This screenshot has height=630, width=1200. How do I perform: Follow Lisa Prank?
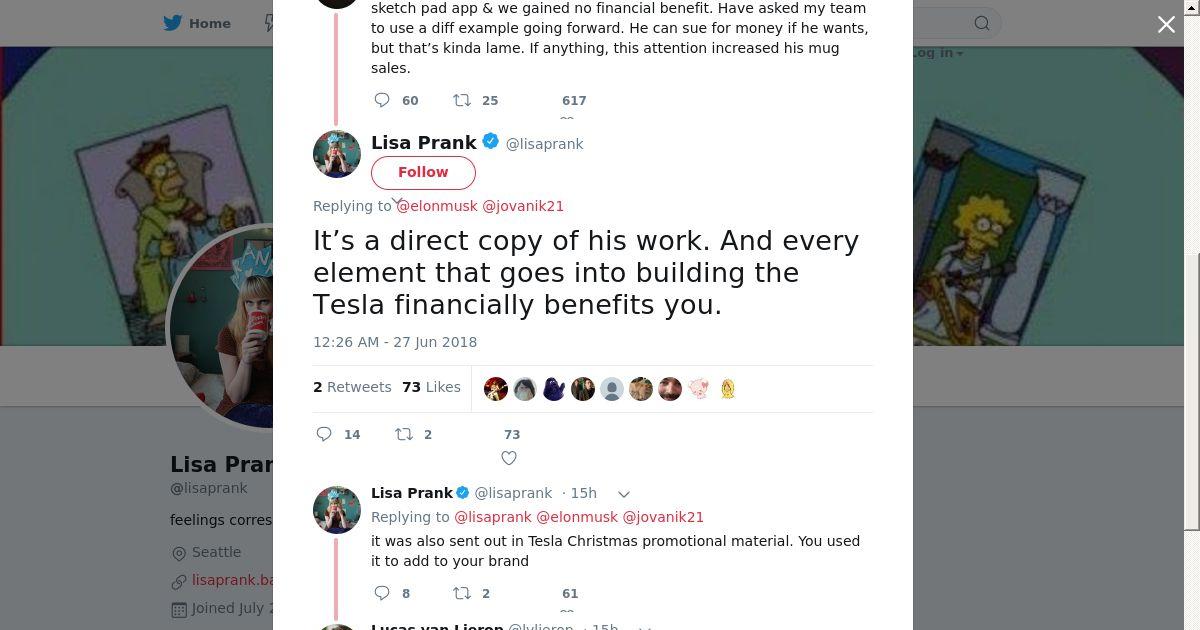[423, 172]
